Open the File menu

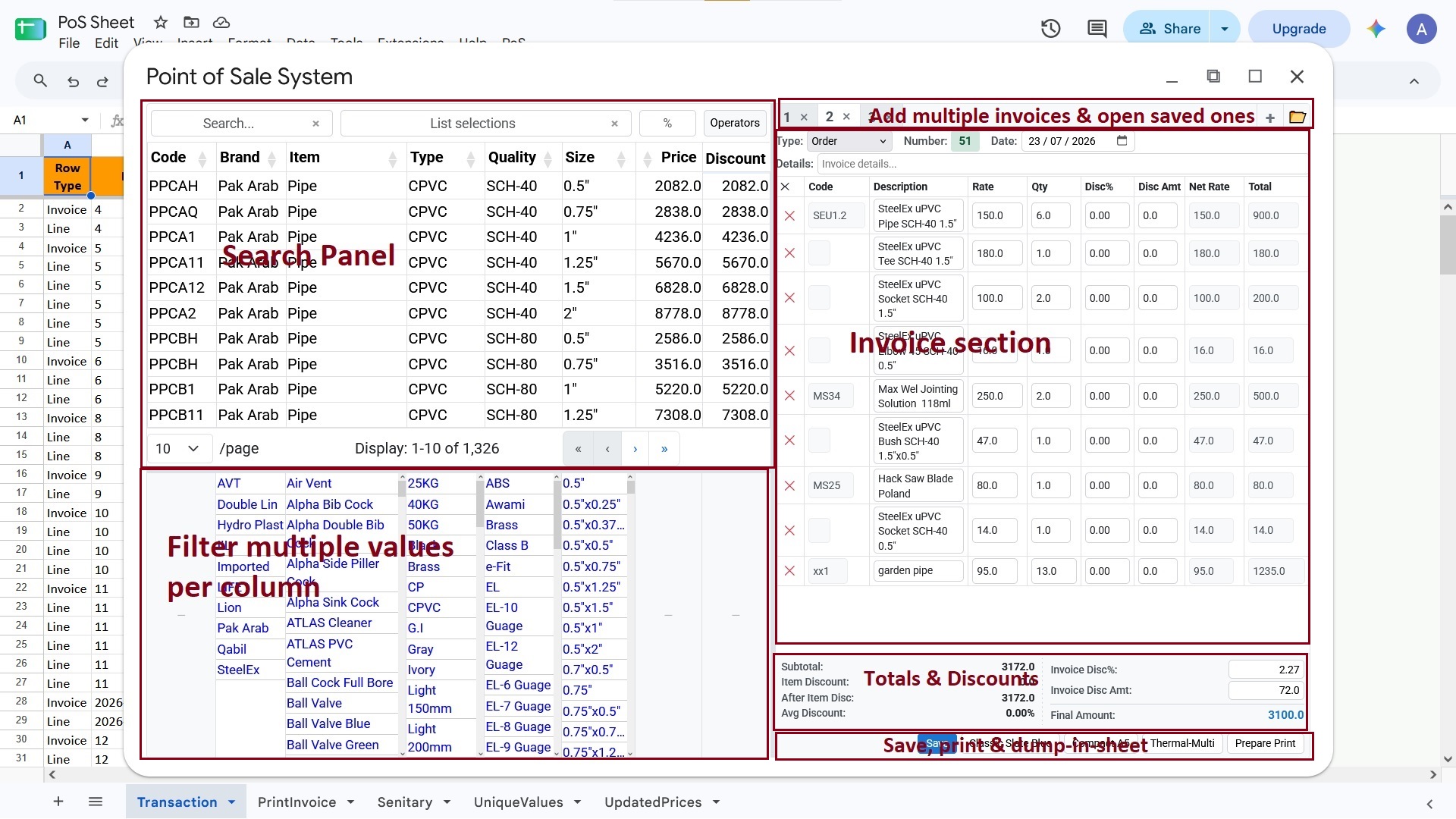(x=69, y=43)
